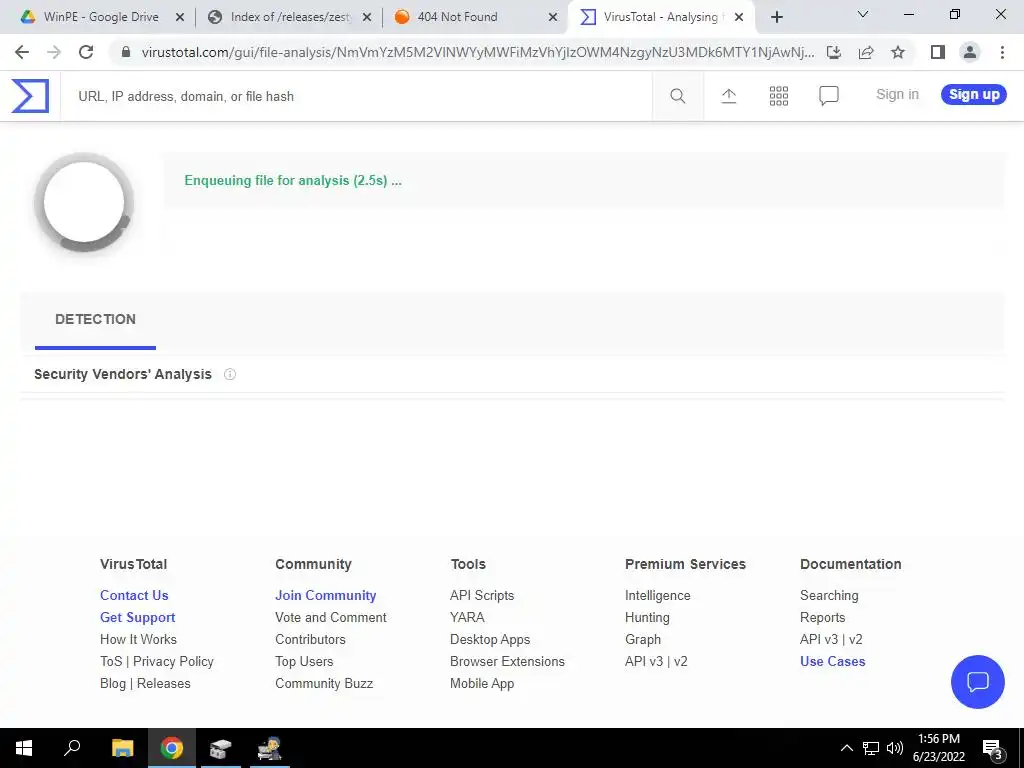1024x768 pixels.
Task: Open the Reports documentation link
Action: (822, 617)
